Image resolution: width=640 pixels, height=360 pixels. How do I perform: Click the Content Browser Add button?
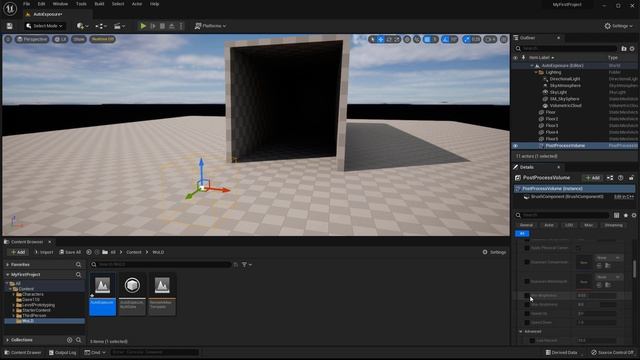[18, 252]
